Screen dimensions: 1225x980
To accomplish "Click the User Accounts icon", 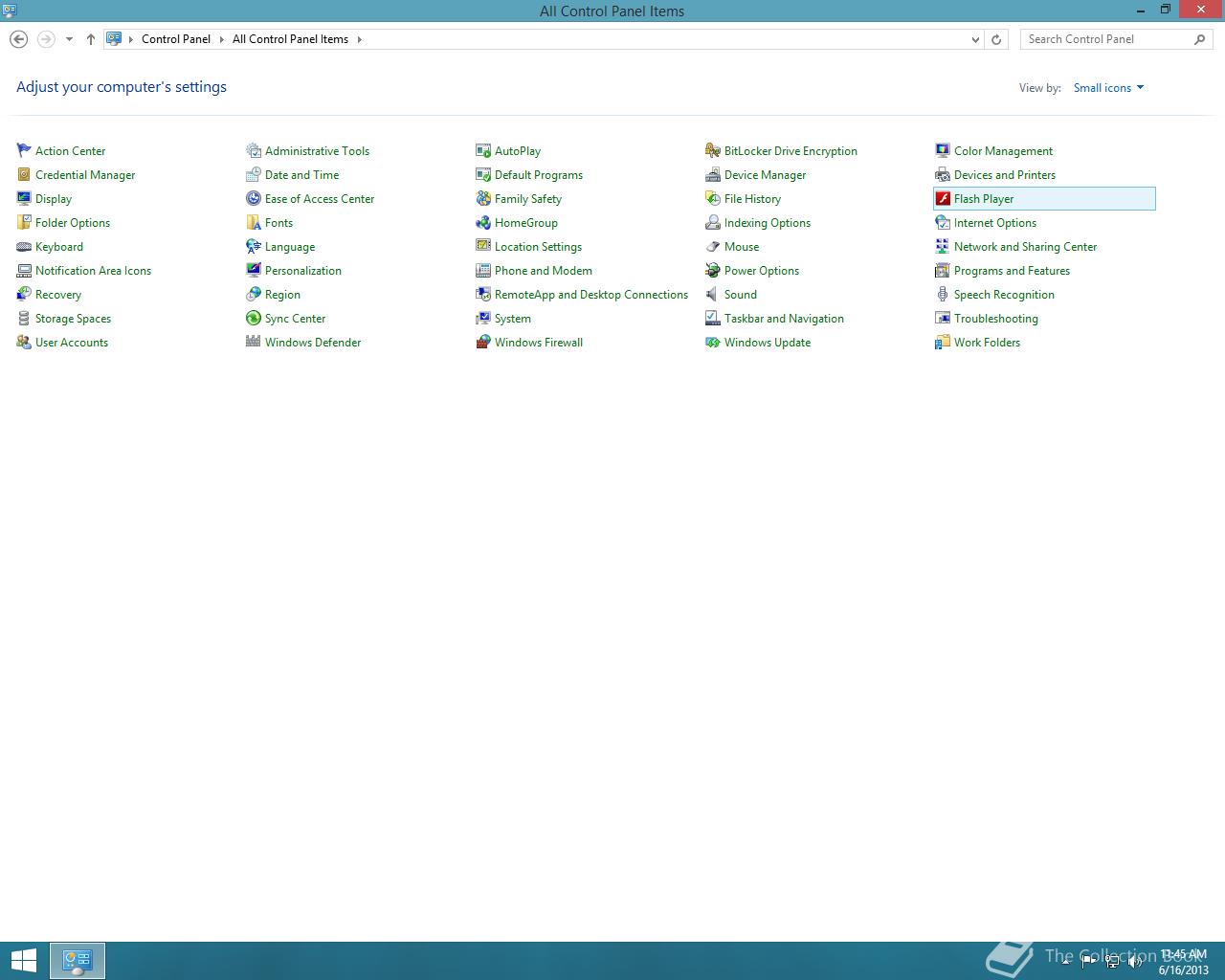I will (24, 342).
